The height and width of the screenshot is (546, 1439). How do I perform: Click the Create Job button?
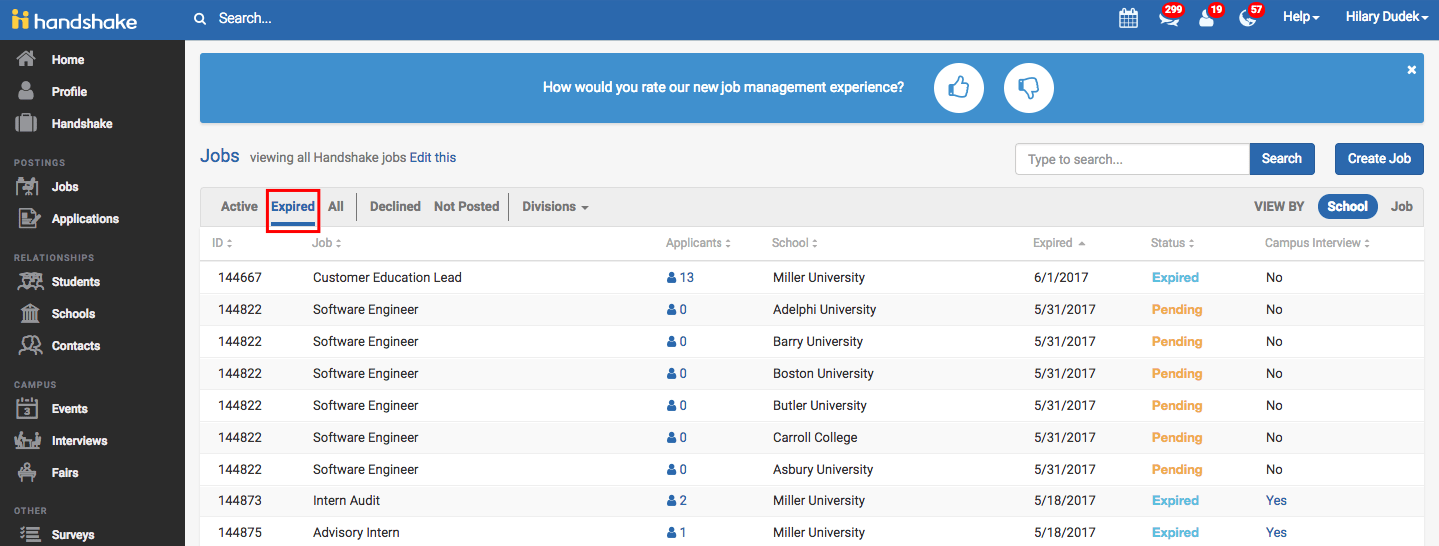point(1379,159)
